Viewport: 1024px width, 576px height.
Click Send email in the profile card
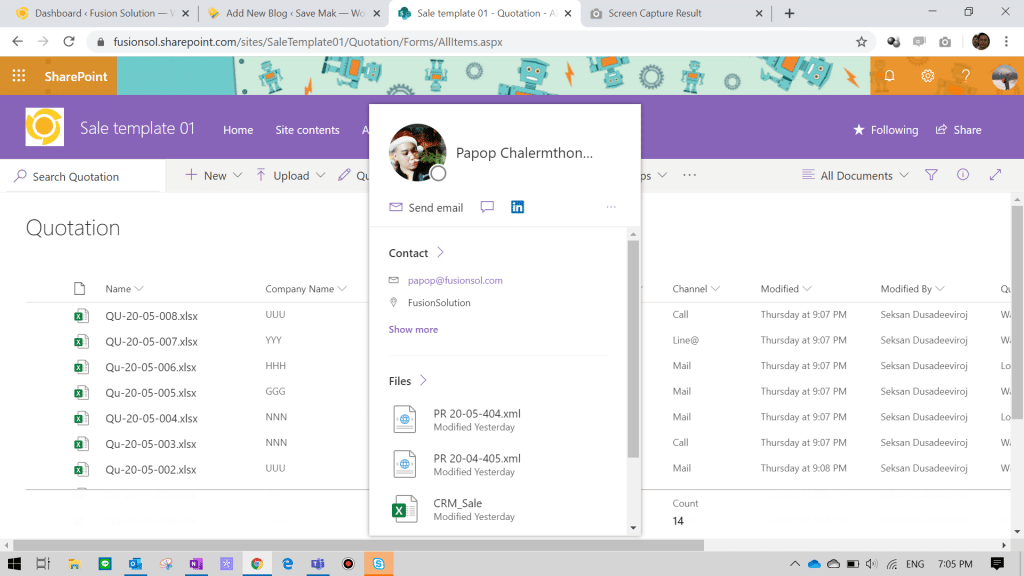coord(426,208)
